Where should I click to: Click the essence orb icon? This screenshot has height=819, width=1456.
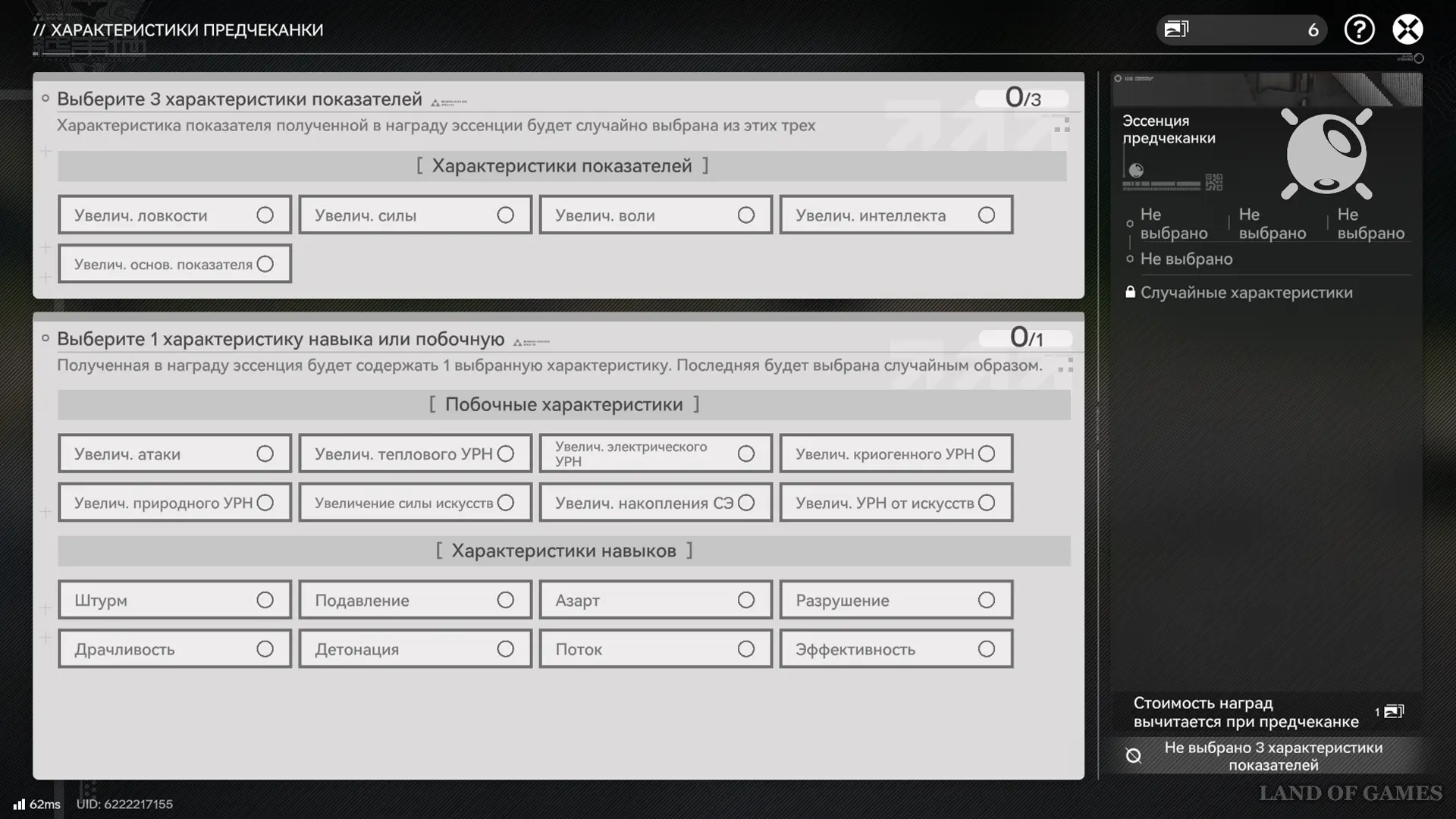[1326, 154]
